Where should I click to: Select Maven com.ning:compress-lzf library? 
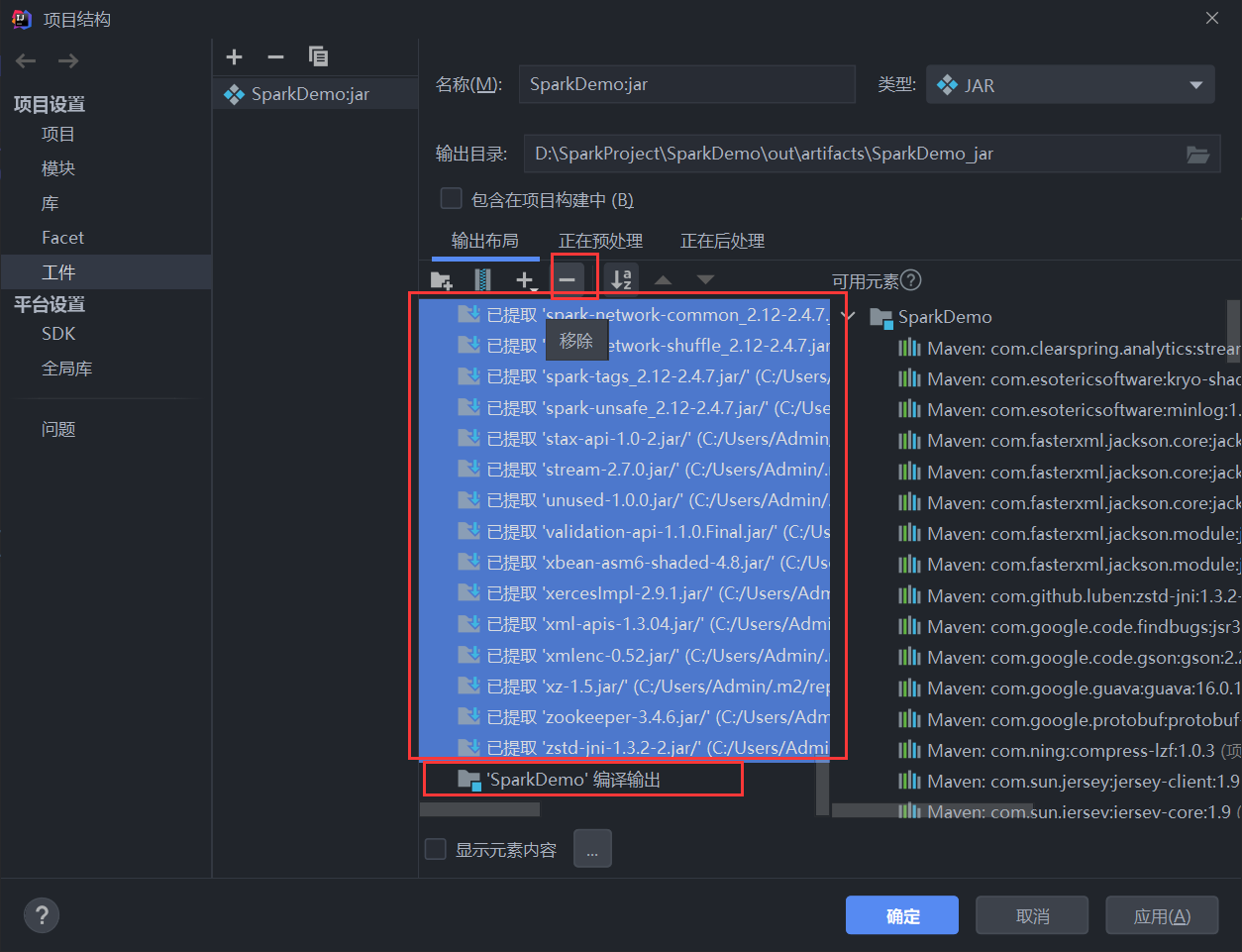[x=1070, y=750]
